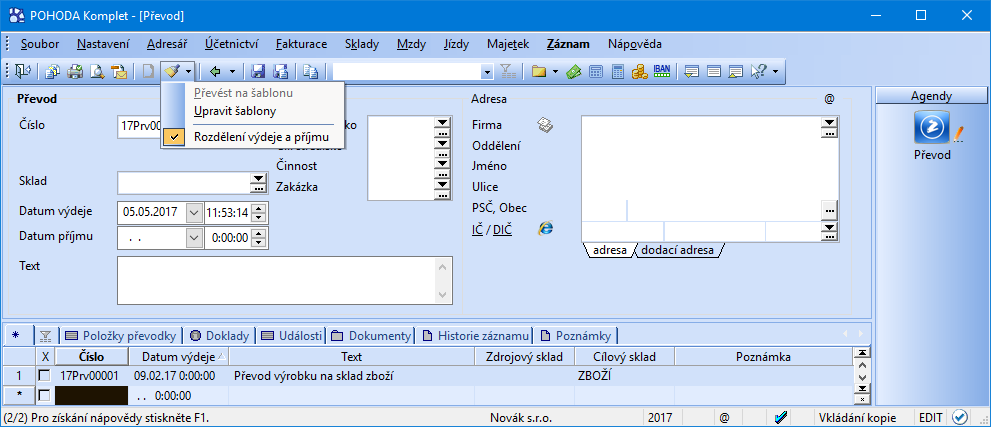This screenshot has height=427, width=991.
Task: Click the save-all double floppy icon
Action: [x=280, y=71]
